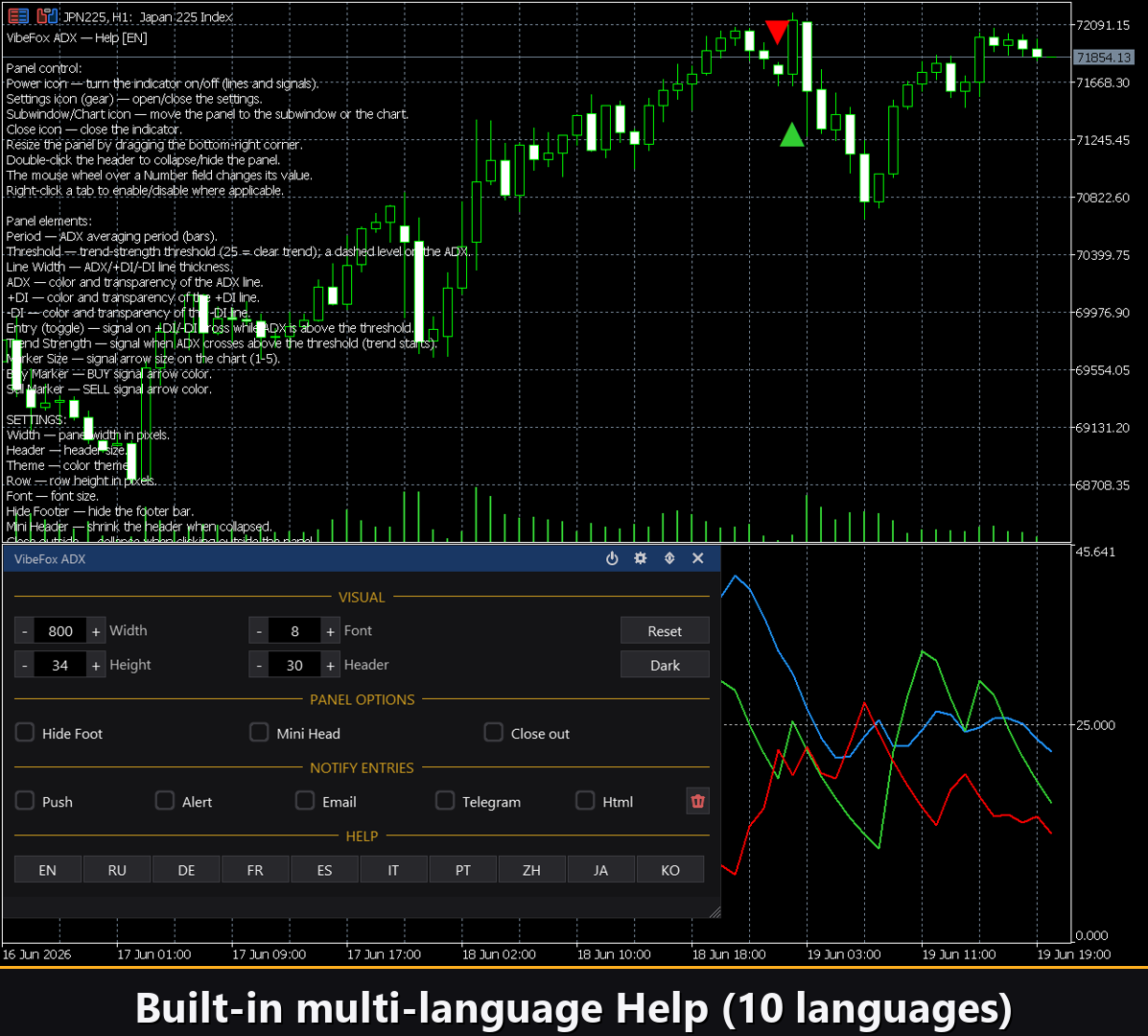Click the red list icon by JPN225
The height and width of the screenshot is (1036, 1148).
(18, 15)
